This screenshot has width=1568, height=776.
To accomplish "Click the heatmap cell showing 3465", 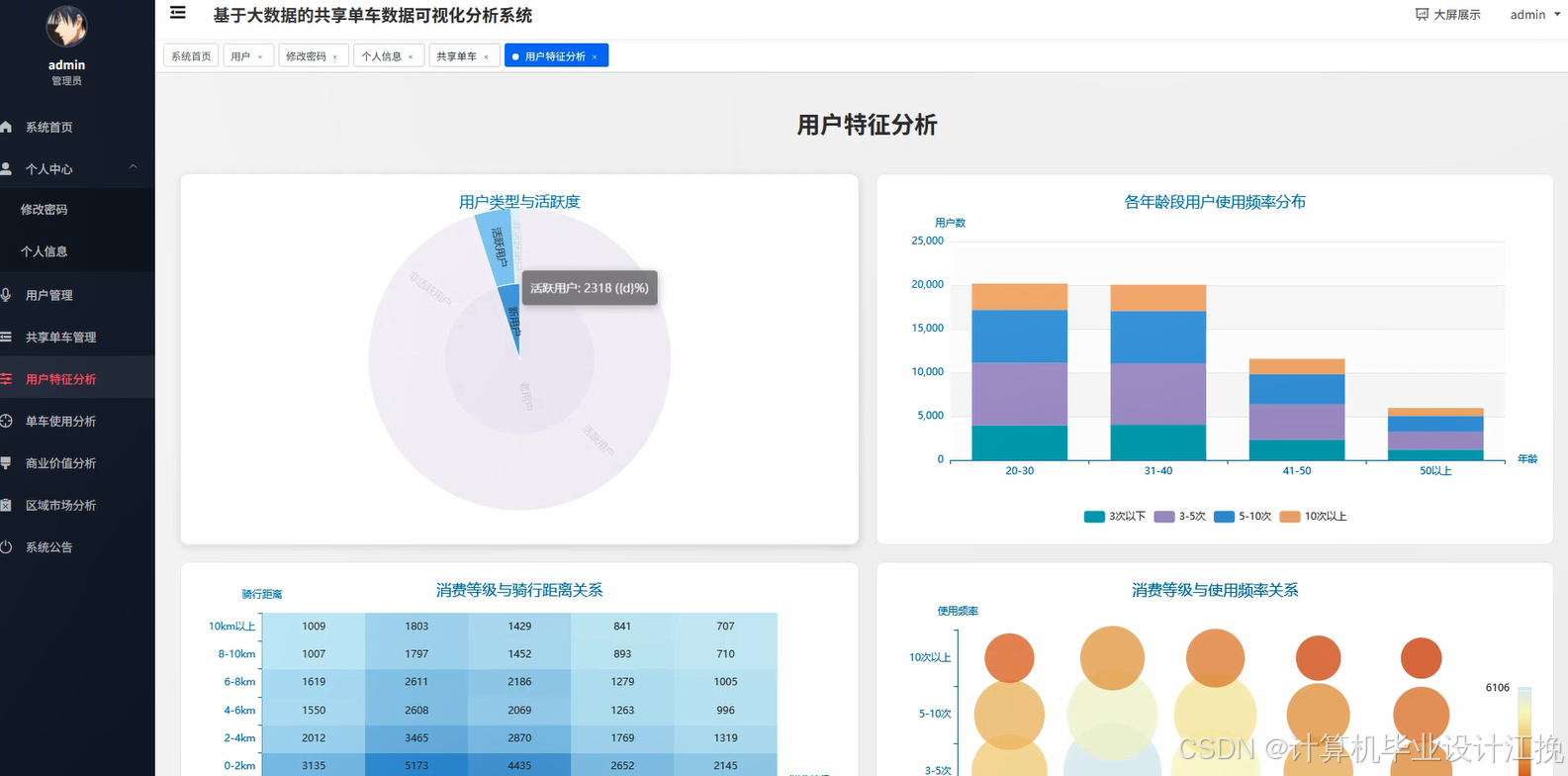I will [416, 737].
